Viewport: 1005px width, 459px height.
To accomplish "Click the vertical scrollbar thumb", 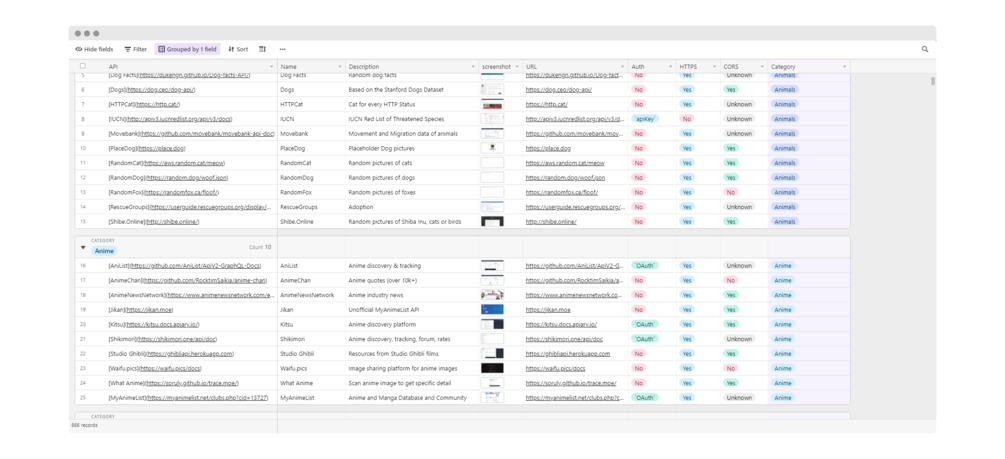I will [933, 81].
